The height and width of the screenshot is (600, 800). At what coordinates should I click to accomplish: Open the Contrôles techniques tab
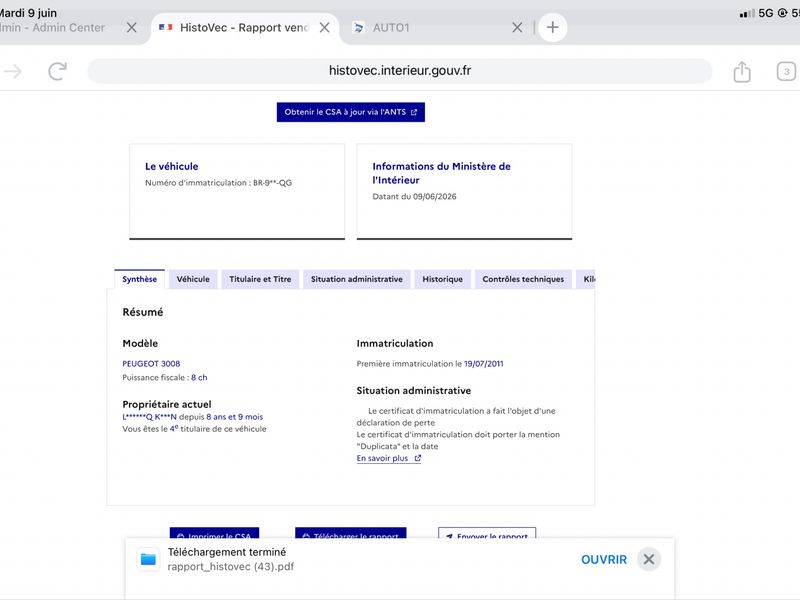click(523, 279)
